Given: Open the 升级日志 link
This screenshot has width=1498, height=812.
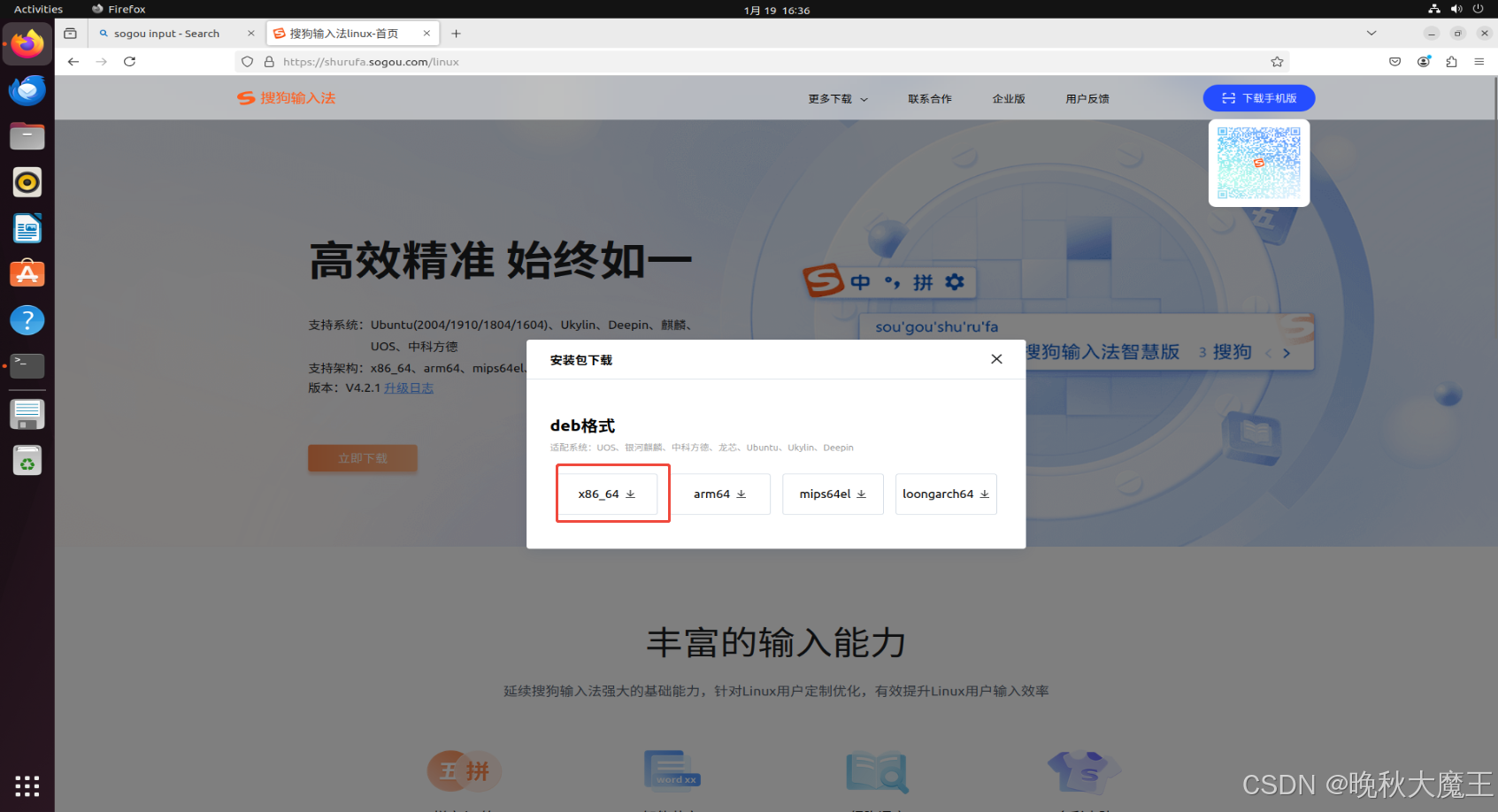Looking at the screenshot, I should pos(409,388).
